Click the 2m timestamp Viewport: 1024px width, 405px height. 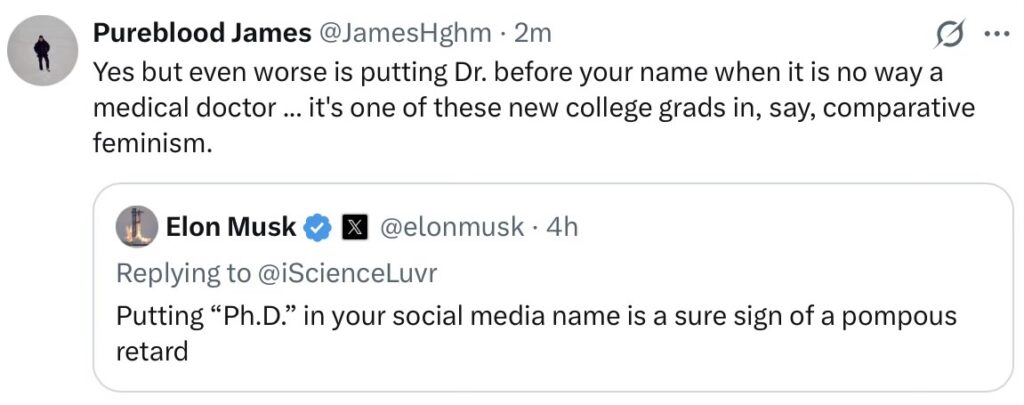[x=532, y=33]
